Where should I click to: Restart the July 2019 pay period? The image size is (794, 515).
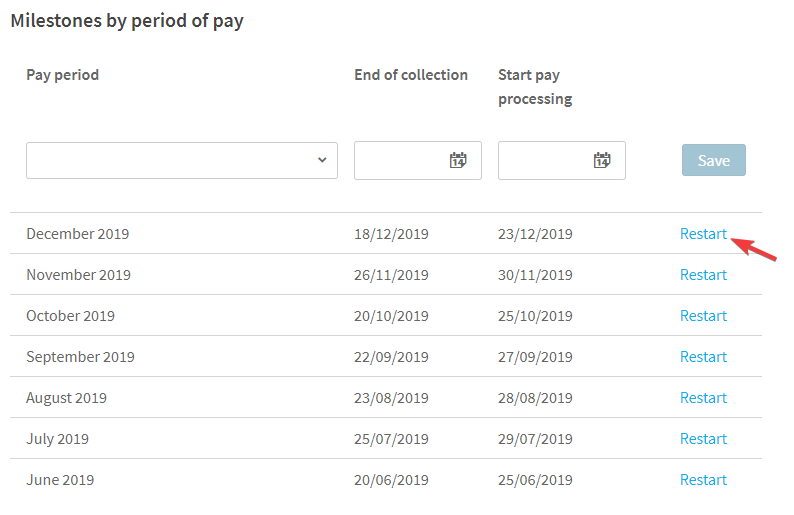pos(703,439)
